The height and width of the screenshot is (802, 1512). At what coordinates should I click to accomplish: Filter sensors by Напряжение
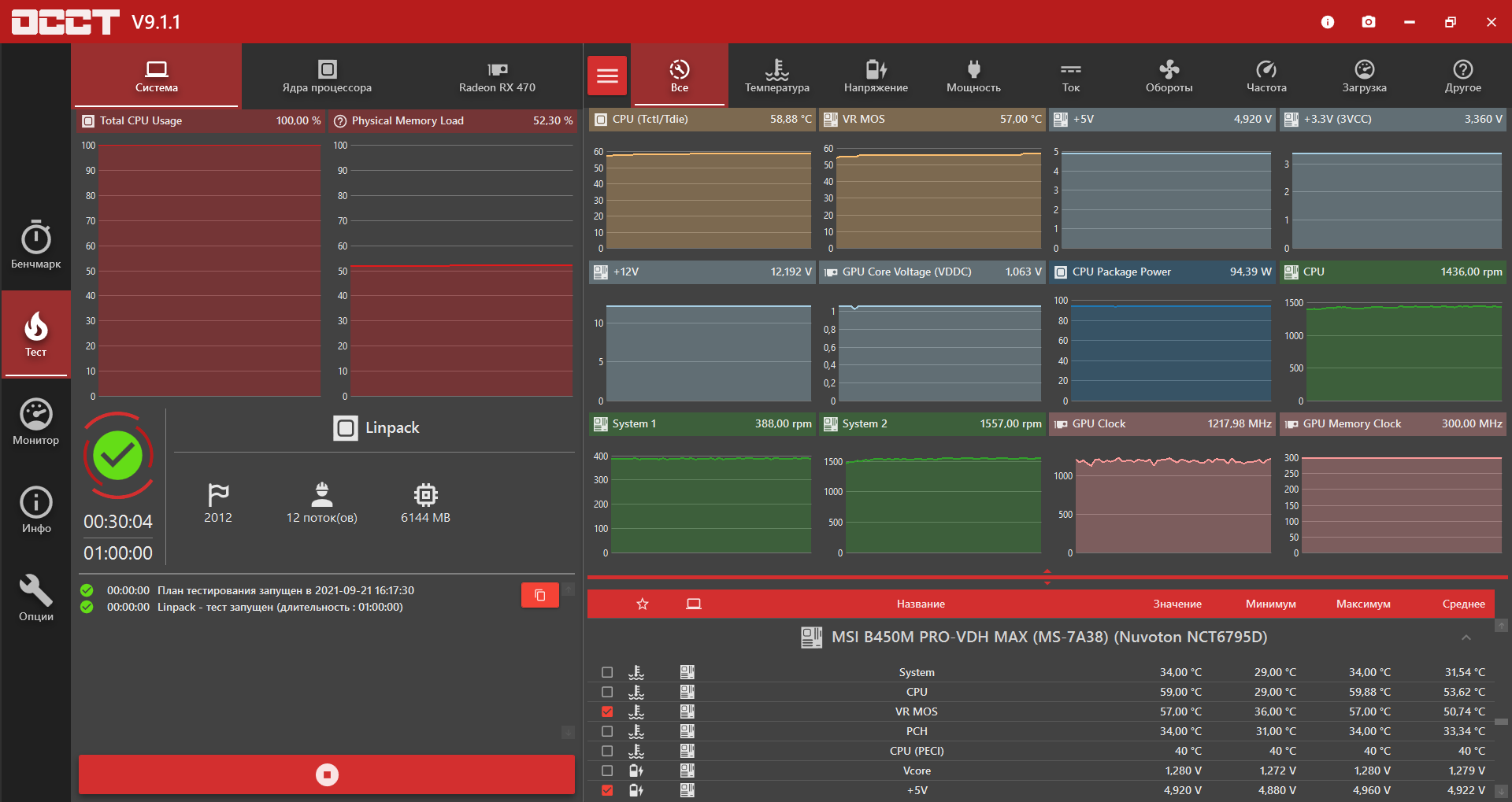click(876, 76)
